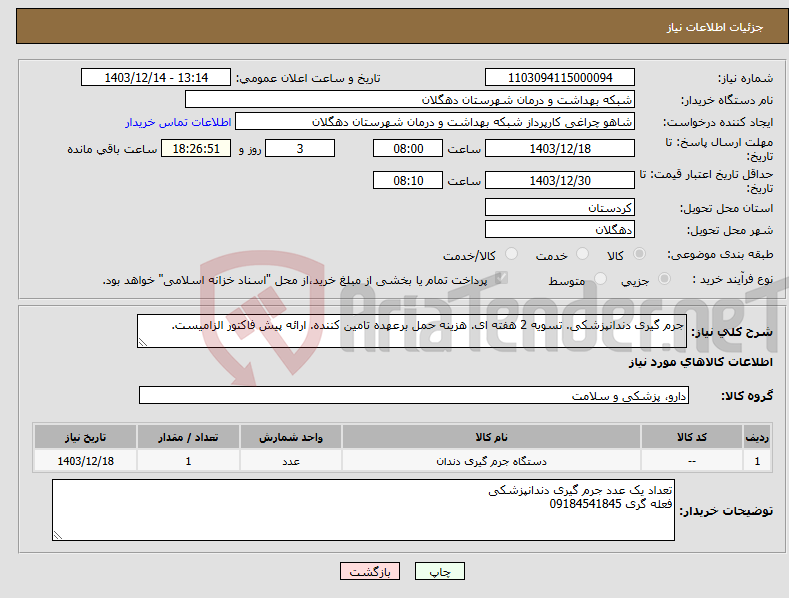Click the buyer notes textarea
The width and height of the screenshot is (789, 598).
[363, 510]
